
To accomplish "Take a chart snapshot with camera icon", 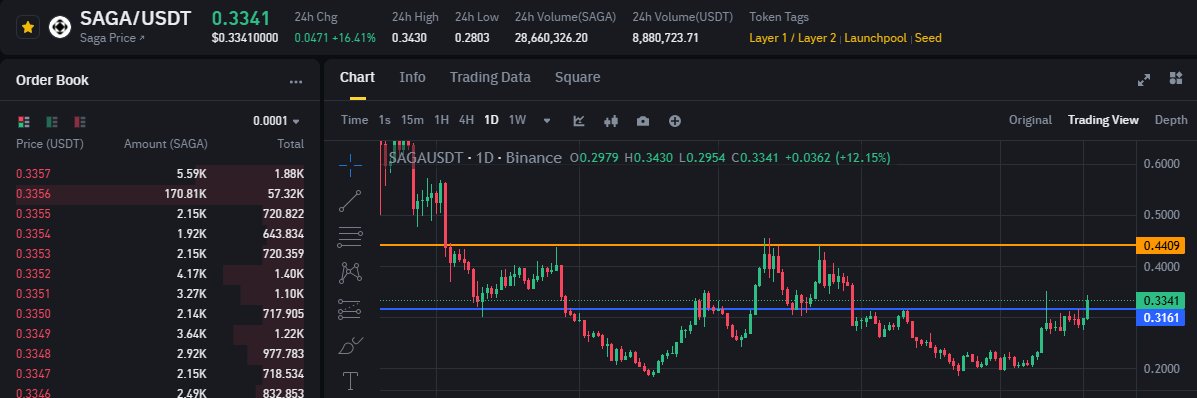I will (x=643, y=121).
